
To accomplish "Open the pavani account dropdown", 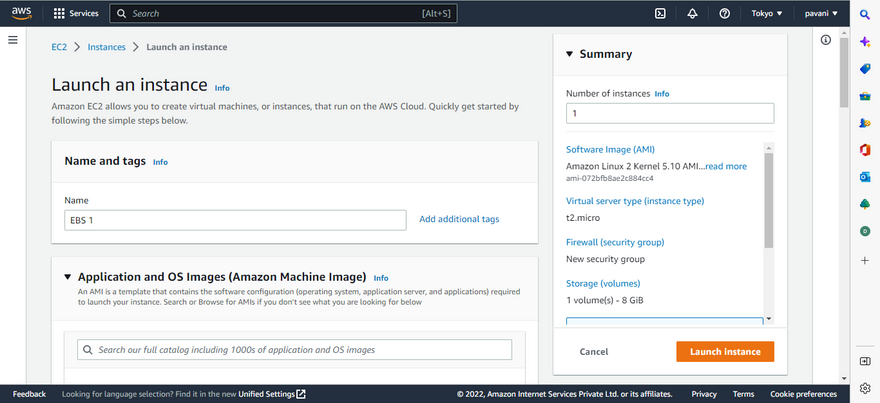I will tap(822, 14).
